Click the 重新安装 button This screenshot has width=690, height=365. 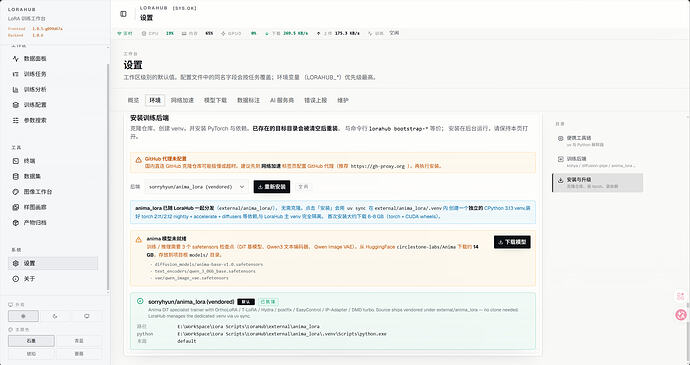pyautogui.click(x=272, y=187)
